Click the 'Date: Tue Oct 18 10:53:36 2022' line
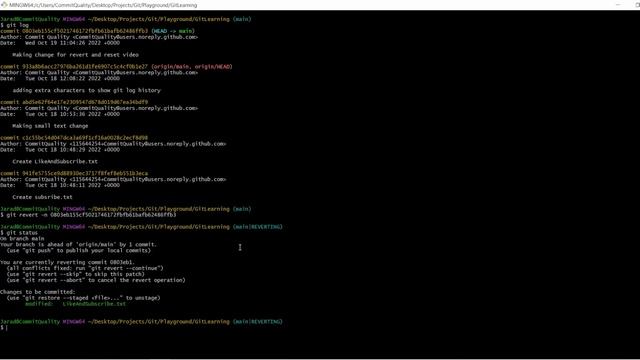 (60, 114)
